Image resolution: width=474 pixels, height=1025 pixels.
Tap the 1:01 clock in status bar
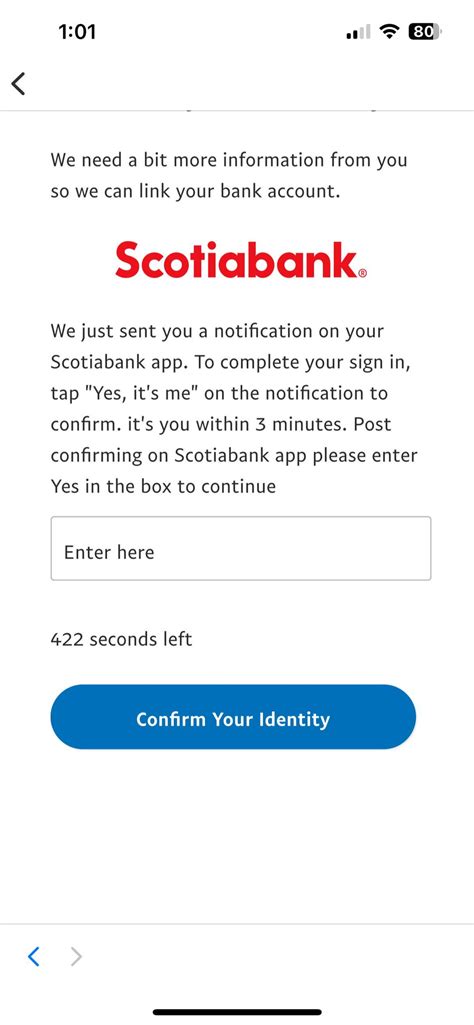coord(76,31)
